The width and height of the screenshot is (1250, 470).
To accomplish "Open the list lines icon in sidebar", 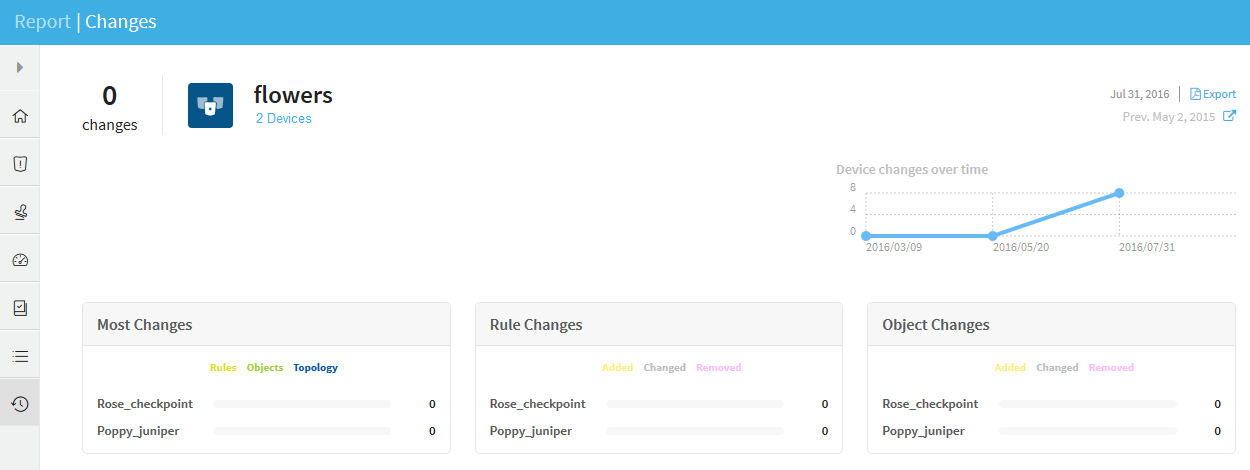I will click(x=19, y=356).
